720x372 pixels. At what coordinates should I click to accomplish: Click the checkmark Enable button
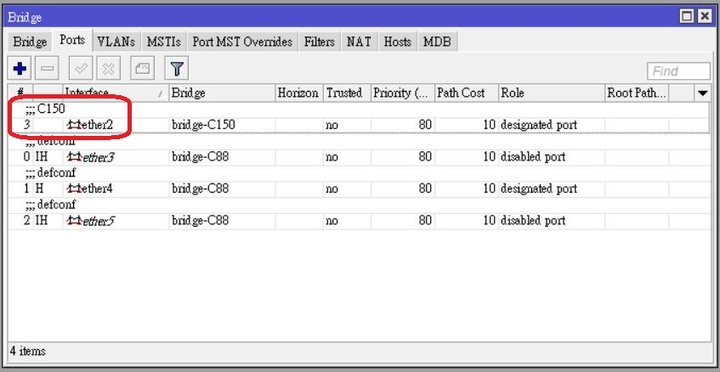coord(81,69)
